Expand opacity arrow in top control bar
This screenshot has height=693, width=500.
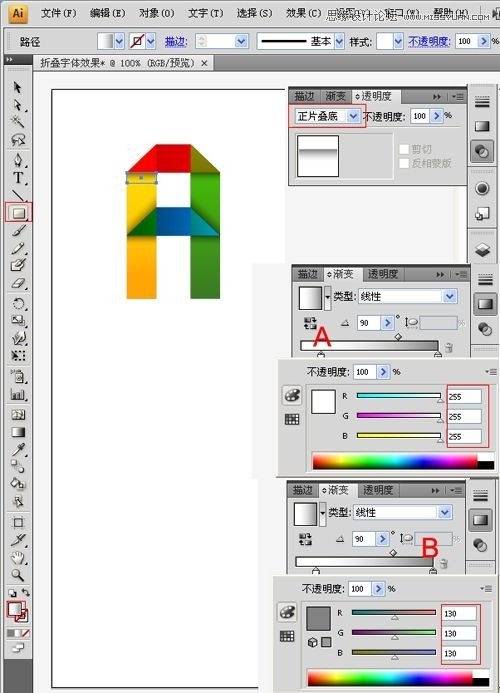point(484,41)
